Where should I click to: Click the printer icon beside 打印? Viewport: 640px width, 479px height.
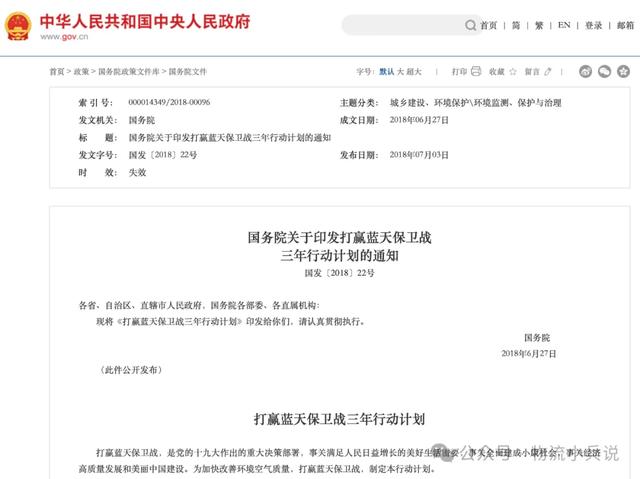coord(476,71)
